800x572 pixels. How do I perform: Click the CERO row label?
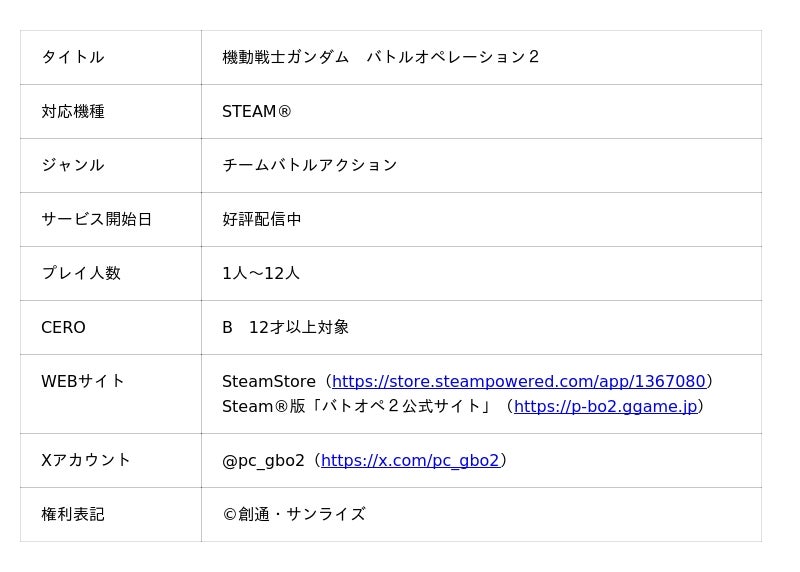[x=63, y=328]
